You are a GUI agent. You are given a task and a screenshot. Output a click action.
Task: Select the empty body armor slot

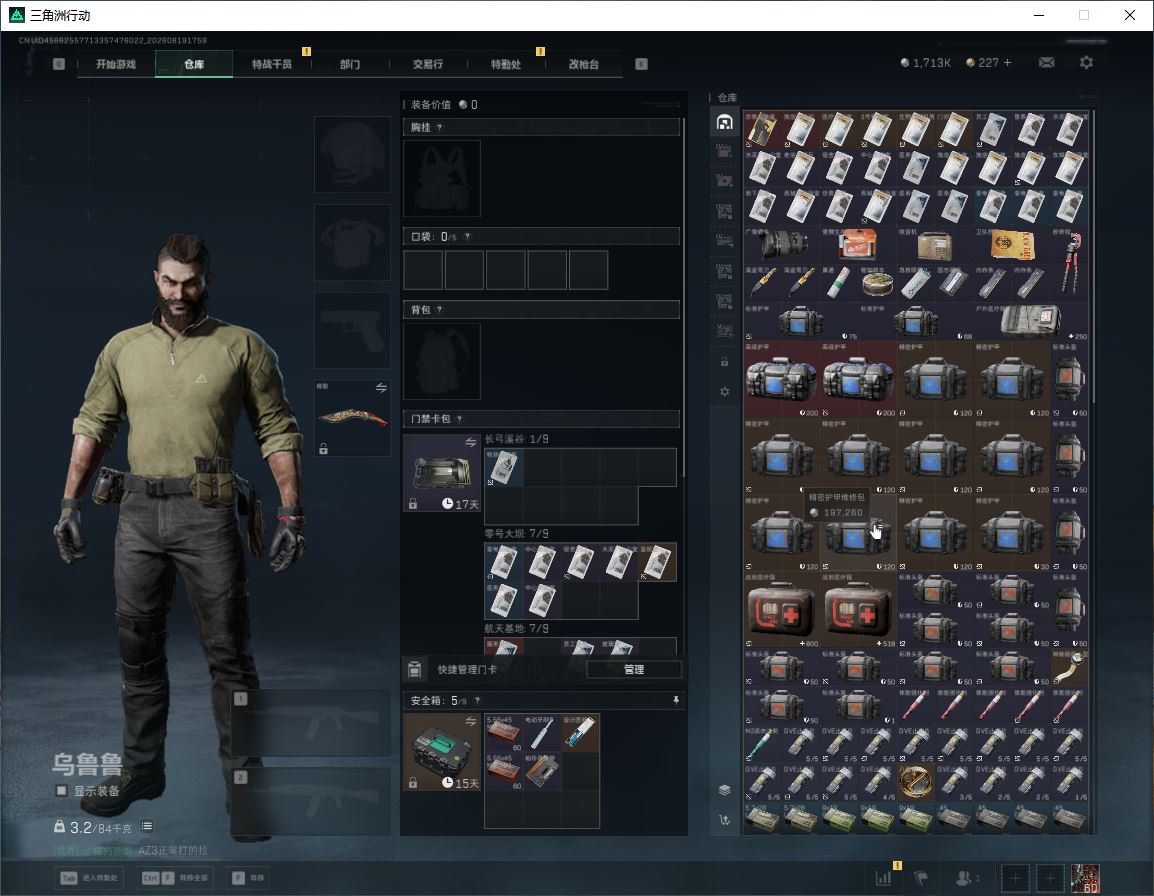tap(353, 242)
